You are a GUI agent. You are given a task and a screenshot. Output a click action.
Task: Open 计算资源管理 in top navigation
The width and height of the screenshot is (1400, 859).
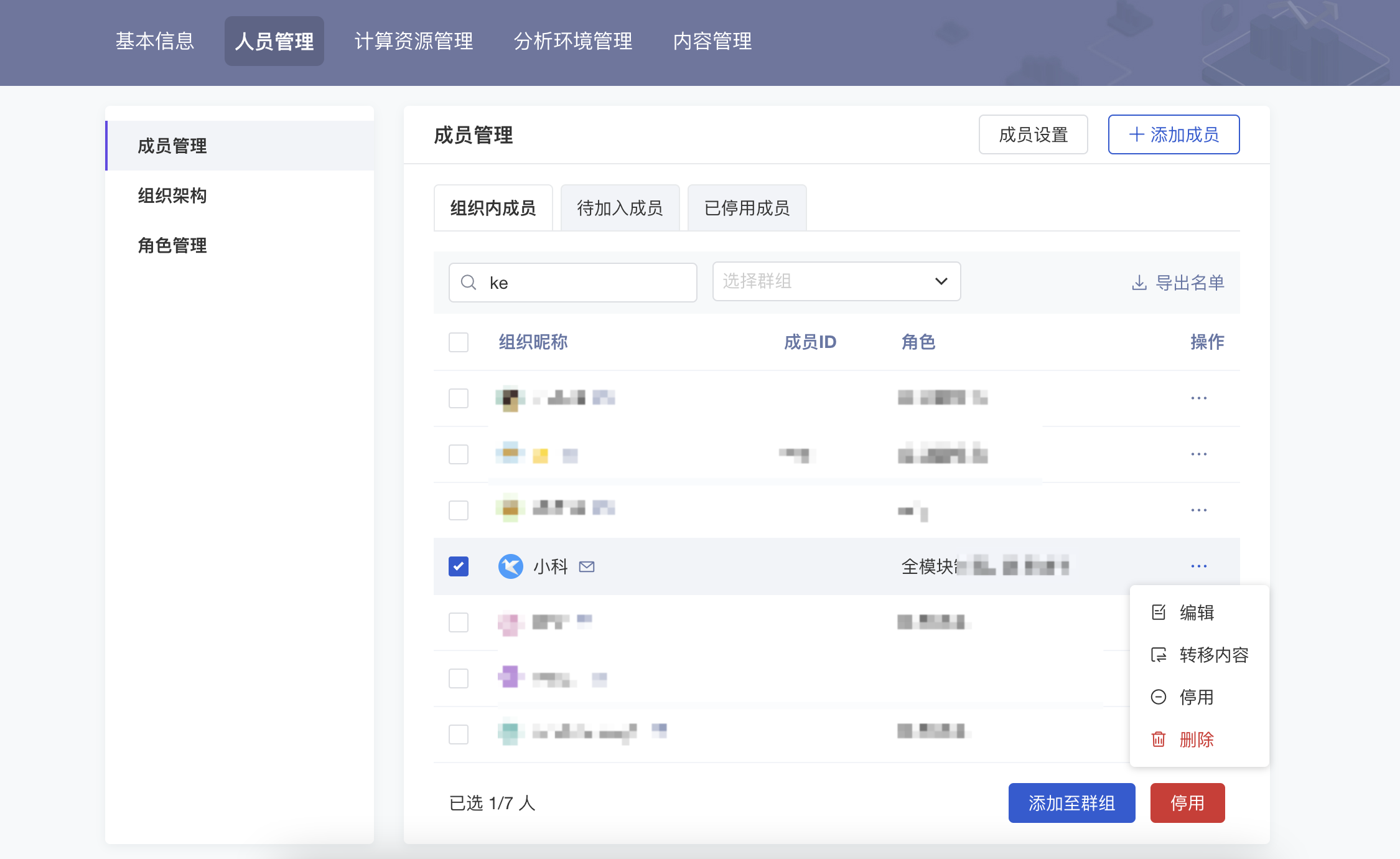414,41
